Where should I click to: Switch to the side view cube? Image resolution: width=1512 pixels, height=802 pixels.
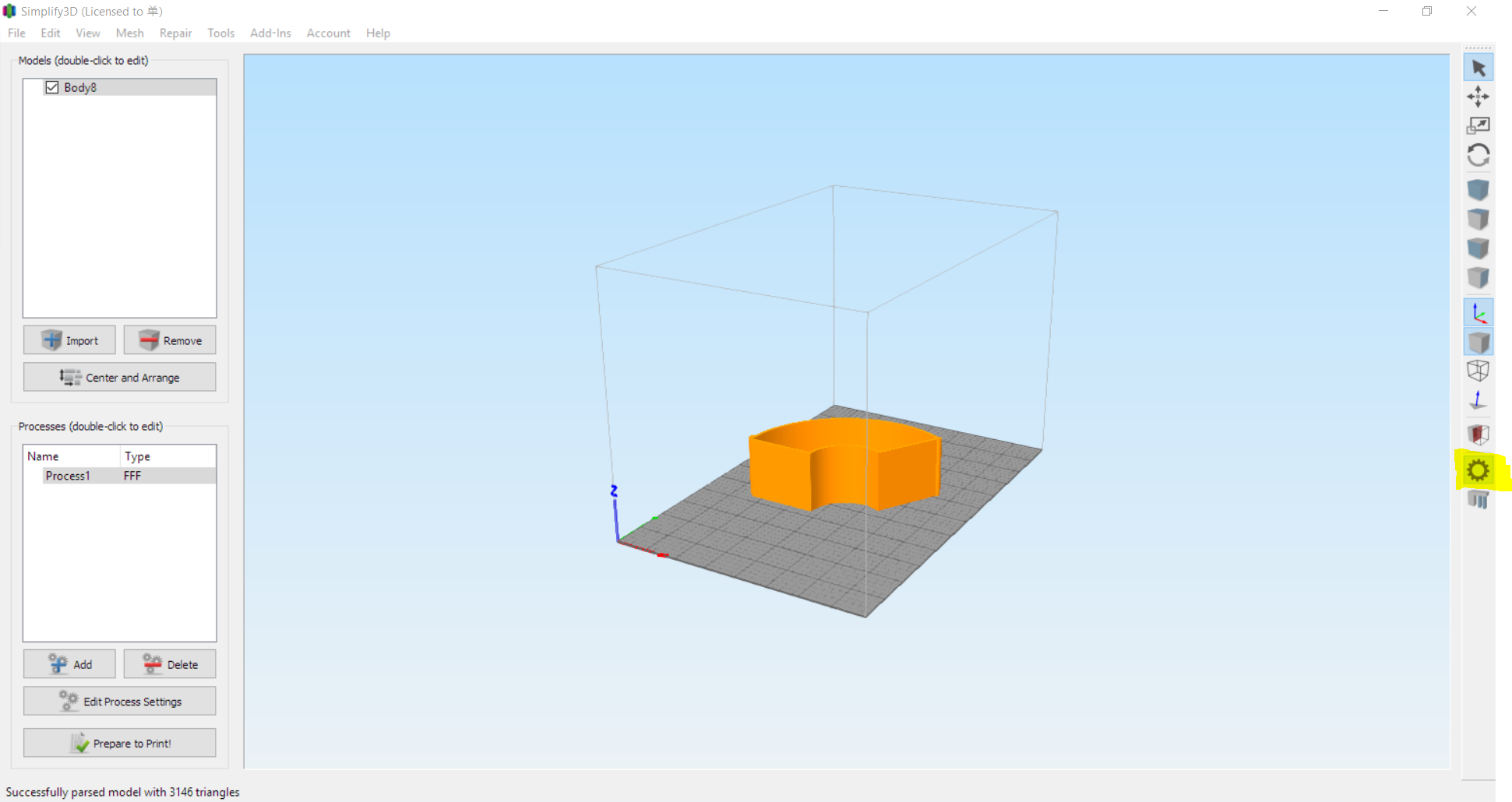(x=1478, y=277)
